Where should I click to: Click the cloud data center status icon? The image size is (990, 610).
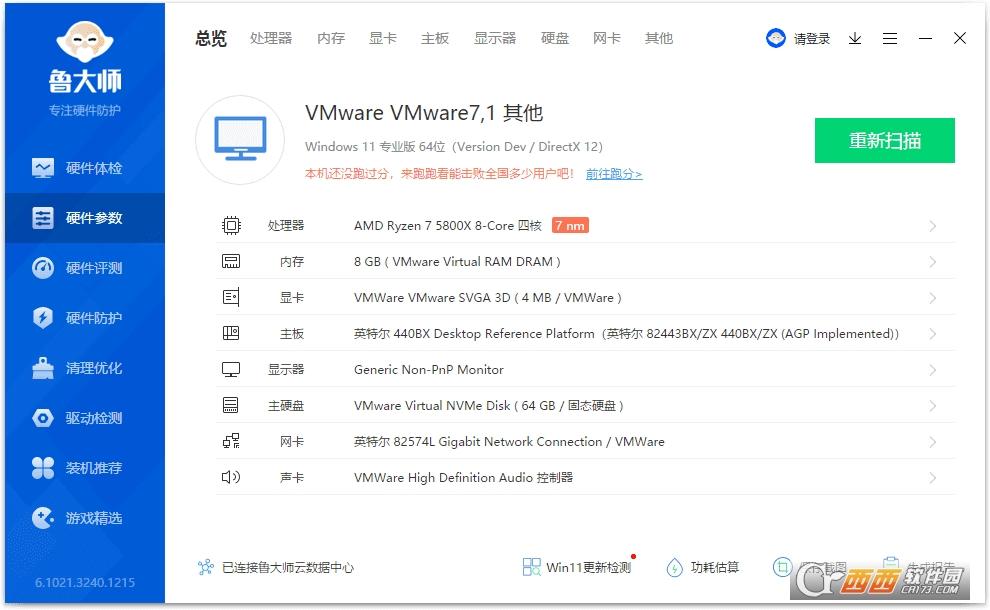205,567
